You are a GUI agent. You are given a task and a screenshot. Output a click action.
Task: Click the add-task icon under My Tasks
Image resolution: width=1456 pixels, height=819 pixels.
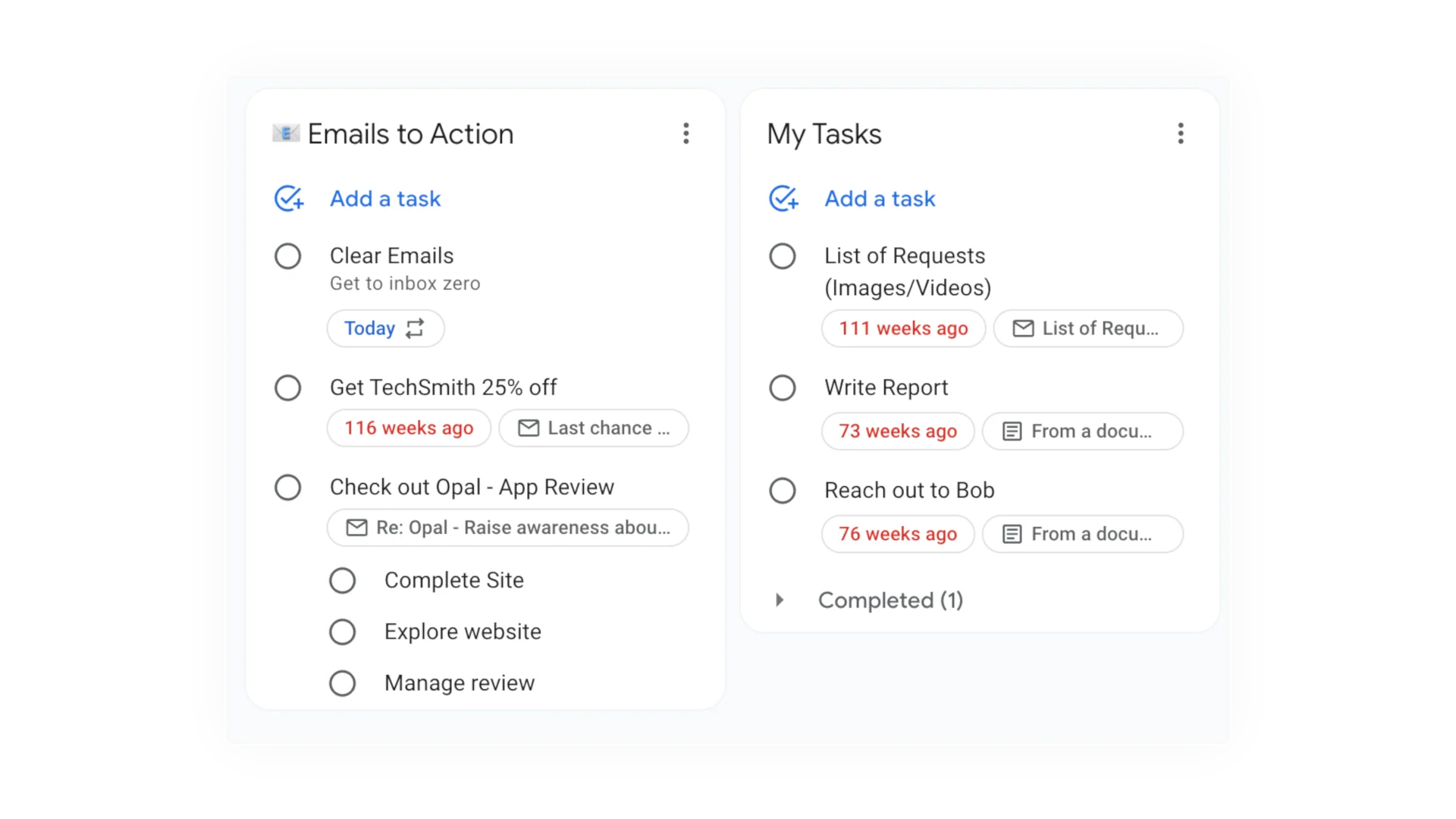783,198
